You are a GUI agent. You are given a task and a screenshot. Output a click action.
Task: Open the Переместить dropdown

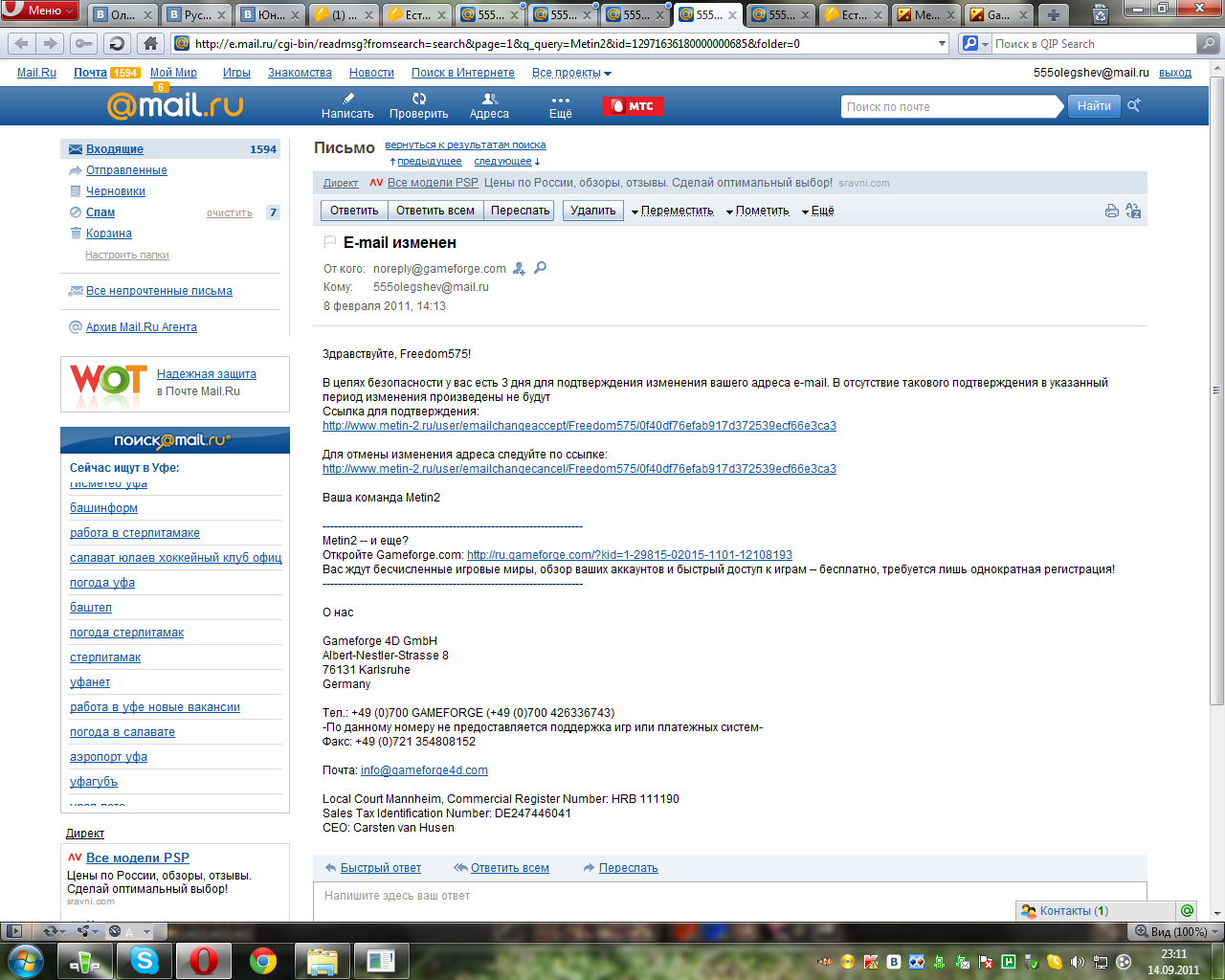672,211
